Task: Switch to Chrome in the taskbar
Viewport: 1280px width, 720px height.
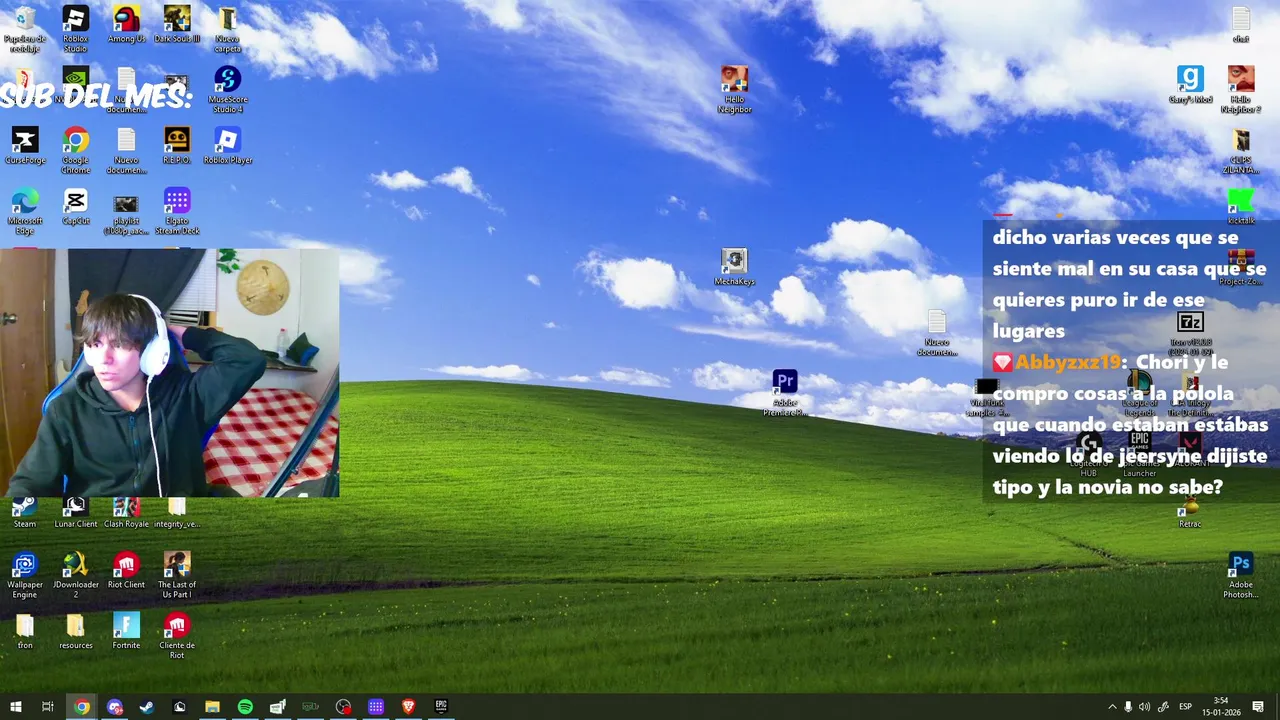Action: (81, 707)
